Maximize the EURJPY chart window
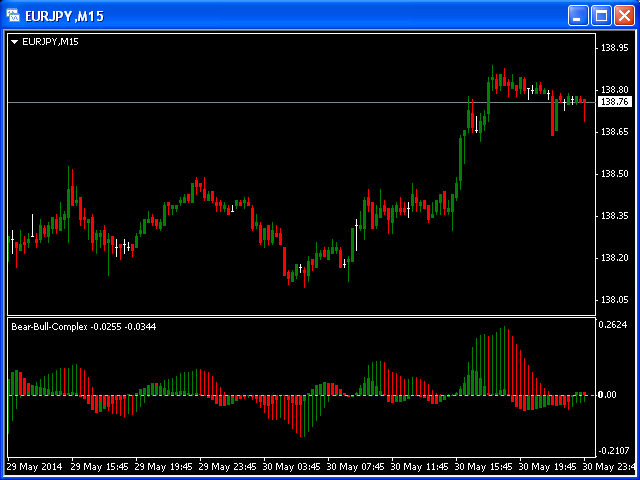Image resolution: width=640 pixels, height=480 pixels. point(602,16)
